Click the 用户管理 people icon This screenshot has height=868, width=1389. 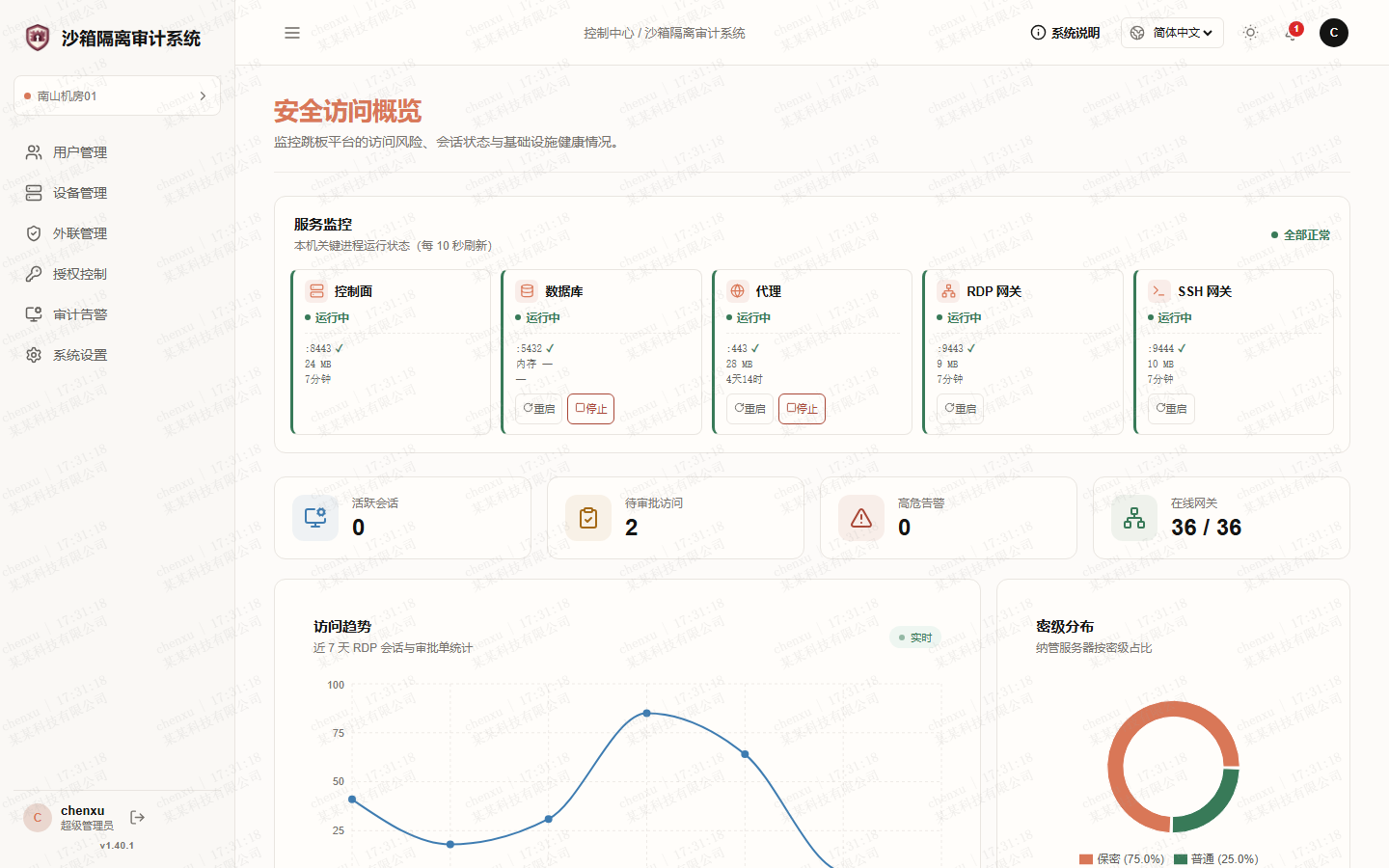(34, 152)
